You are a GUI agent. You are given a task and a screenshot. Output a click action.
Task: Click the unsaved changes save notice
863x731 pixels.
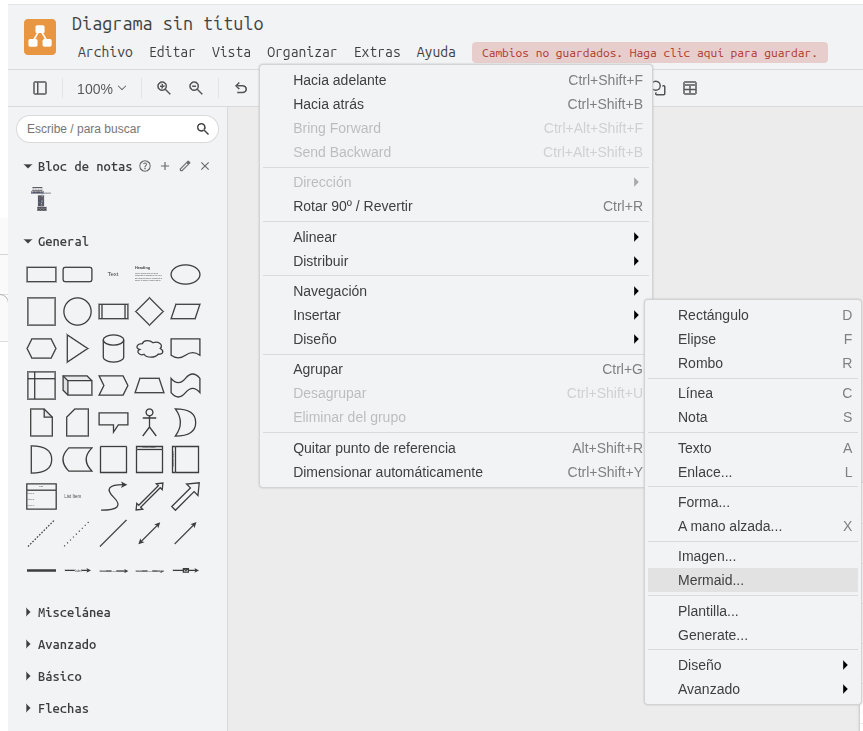click(x=650, y=53)
